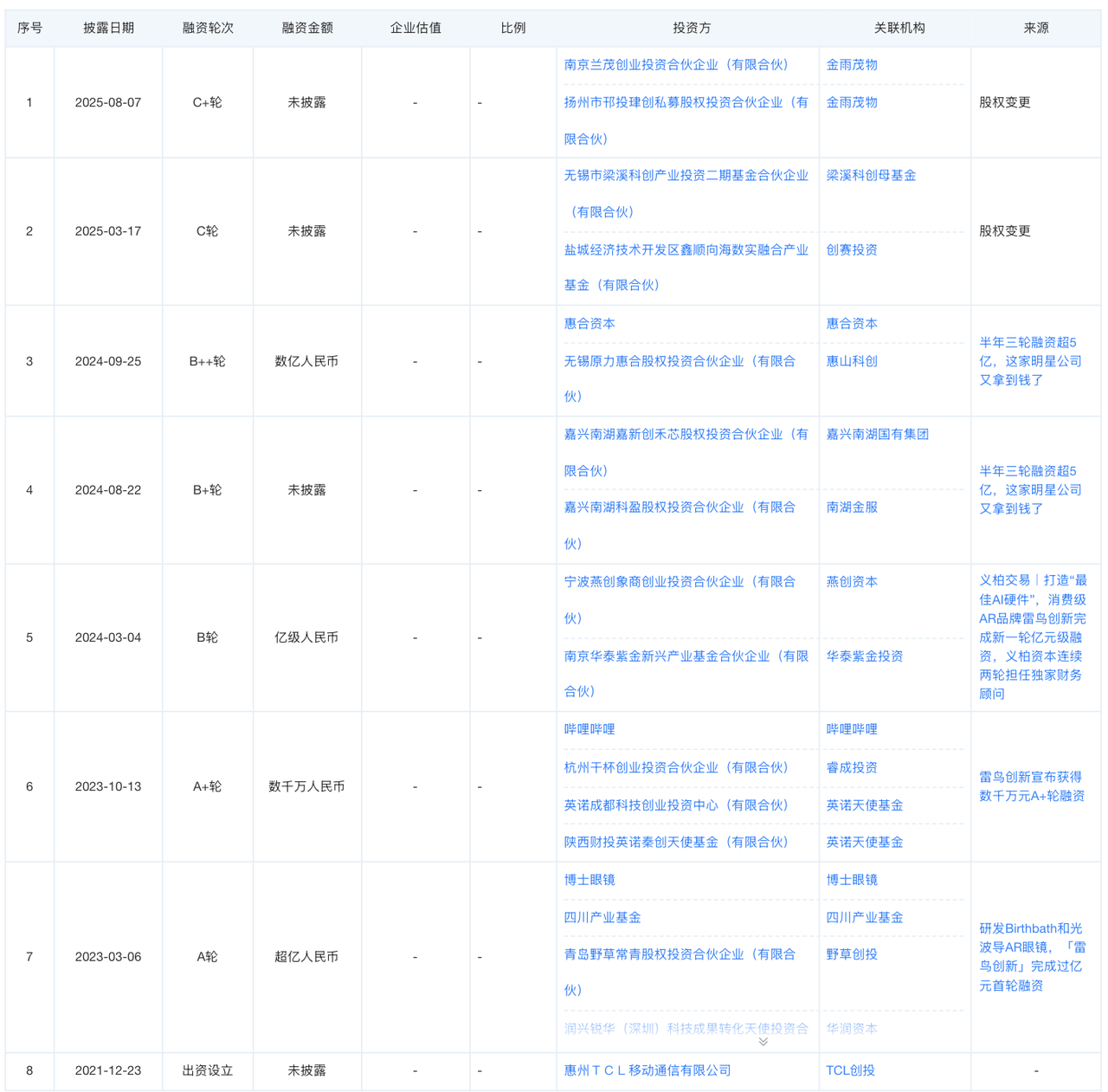Open the 研发Birthbath和光波导AR眼镜 source article
The image size is (1108, 1092).
1031,957
